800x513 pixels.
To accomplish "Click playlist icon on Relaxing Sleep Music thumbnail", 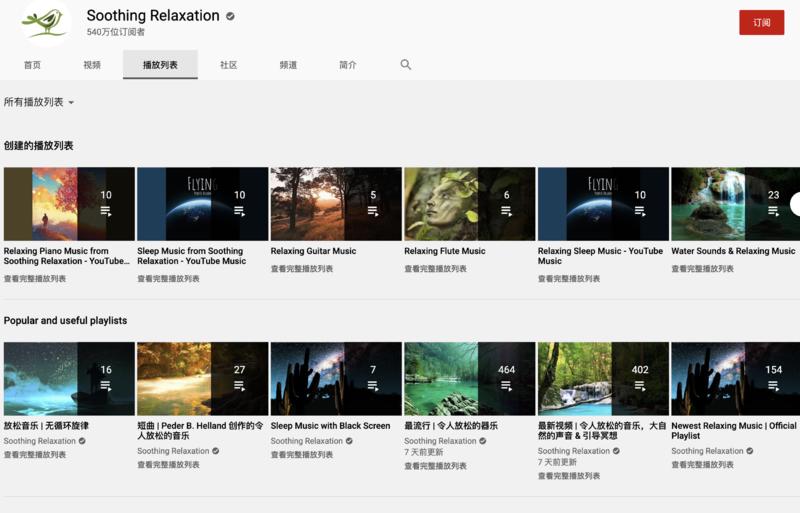I will point(640,211).
